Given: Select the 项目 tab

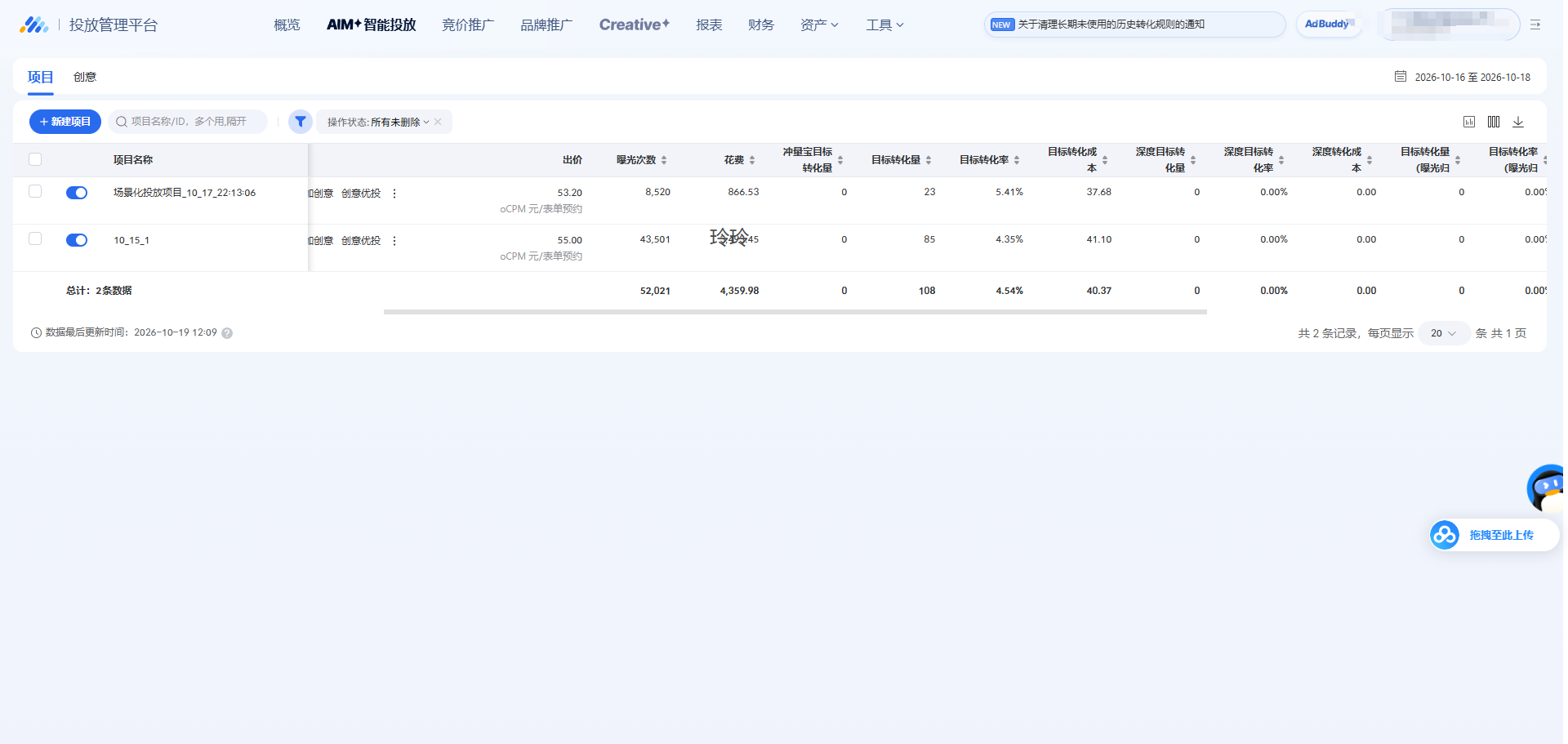Looking at the screenshot, I should [x=40, y=77].
